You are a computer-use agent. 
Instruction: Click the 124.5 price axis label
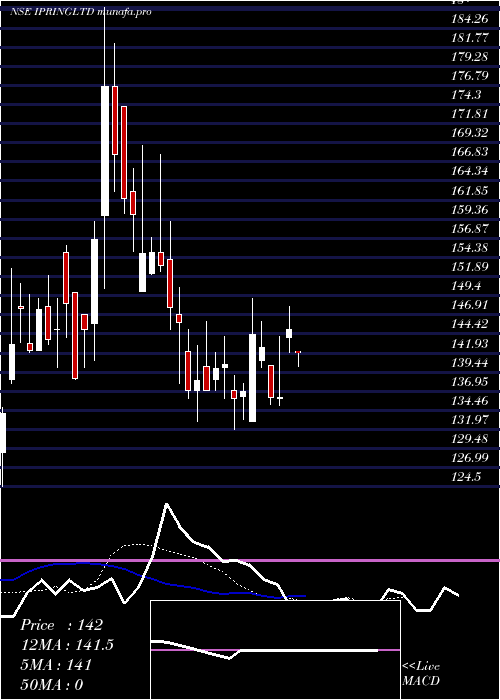tap(467, 477)
